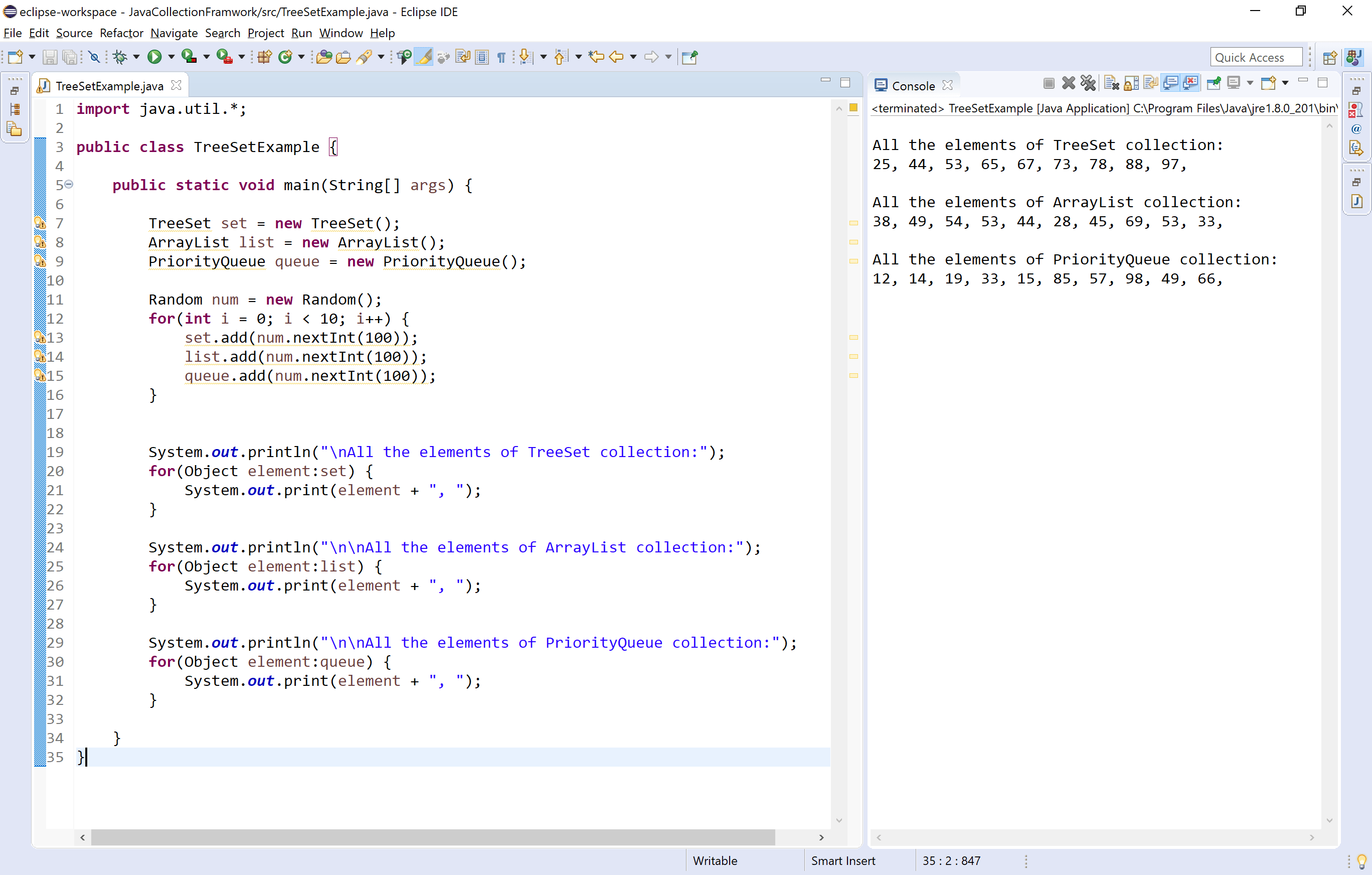This screenshot has width=1372, height=875.
Task: Expand the Run button dropdown arrow
Action: coord(170,57)
